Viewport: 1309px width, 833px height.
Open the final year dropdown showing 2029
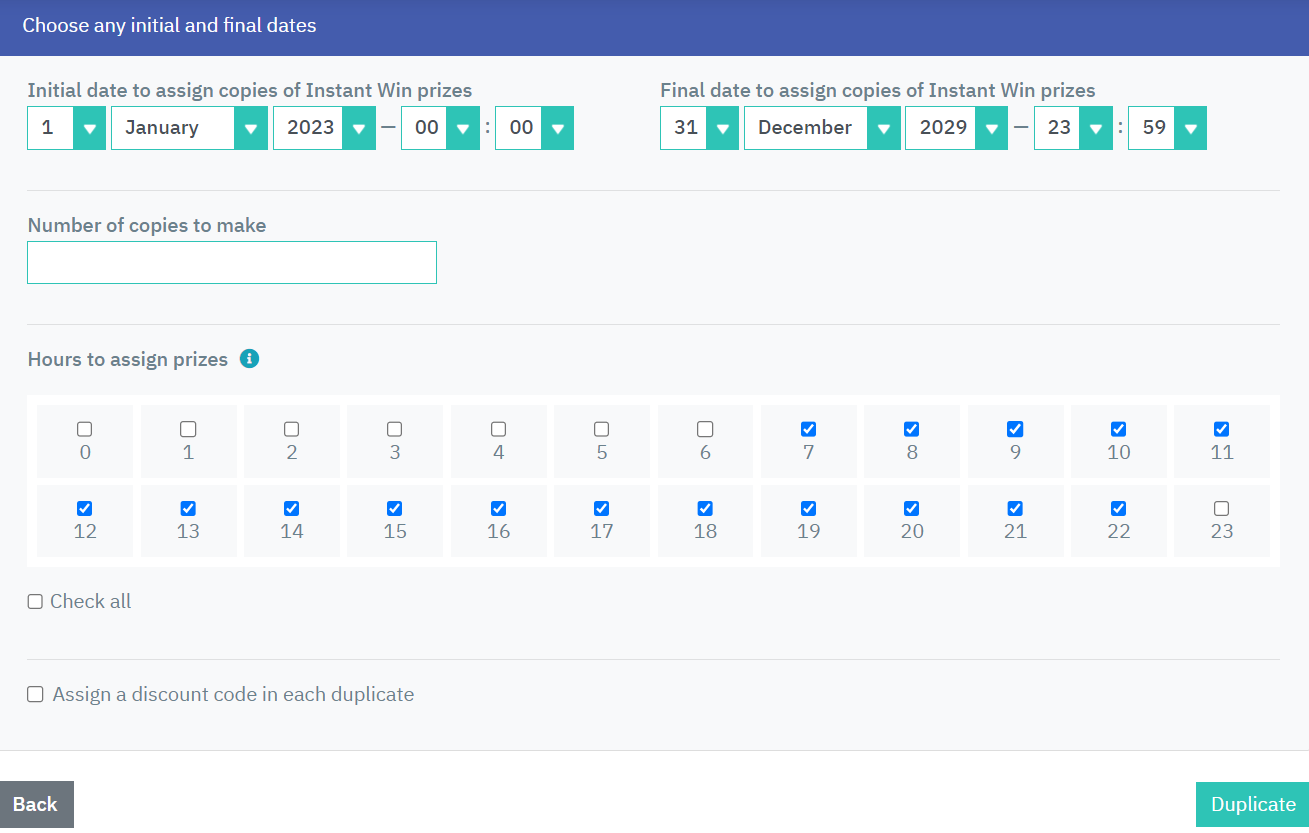[x=956, y=128]
